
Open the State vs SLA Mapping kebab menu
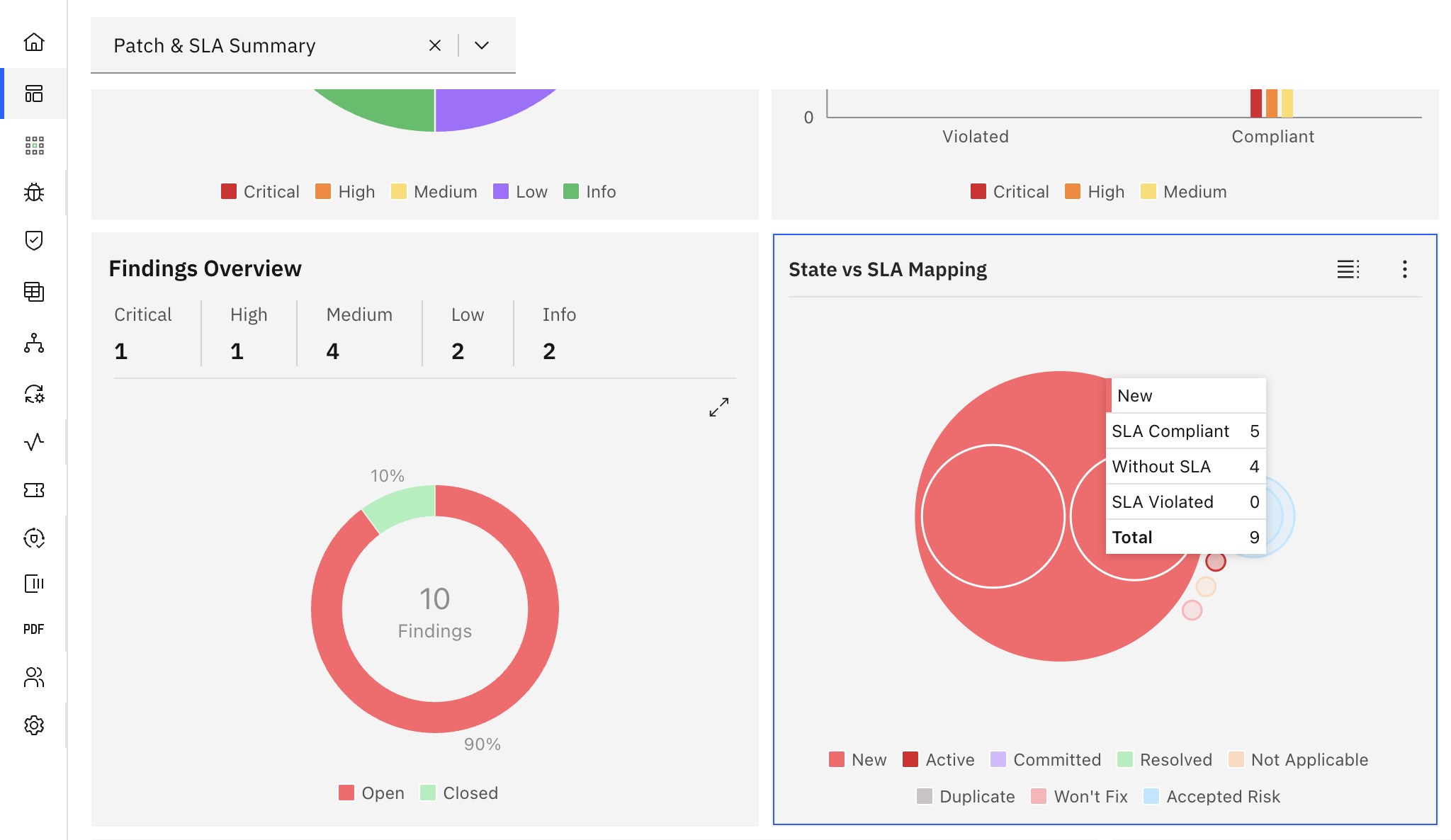(x=1404, y=269)
